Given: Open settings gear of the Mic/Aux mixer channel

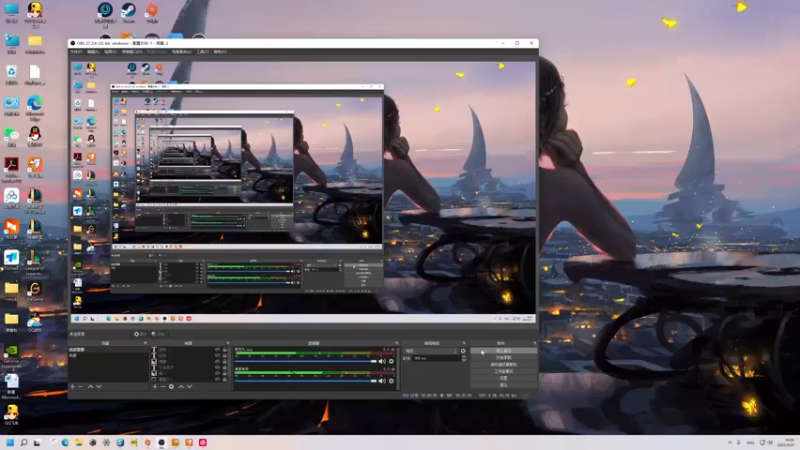Looking at the screenshot, I should (x=391, y=361).
